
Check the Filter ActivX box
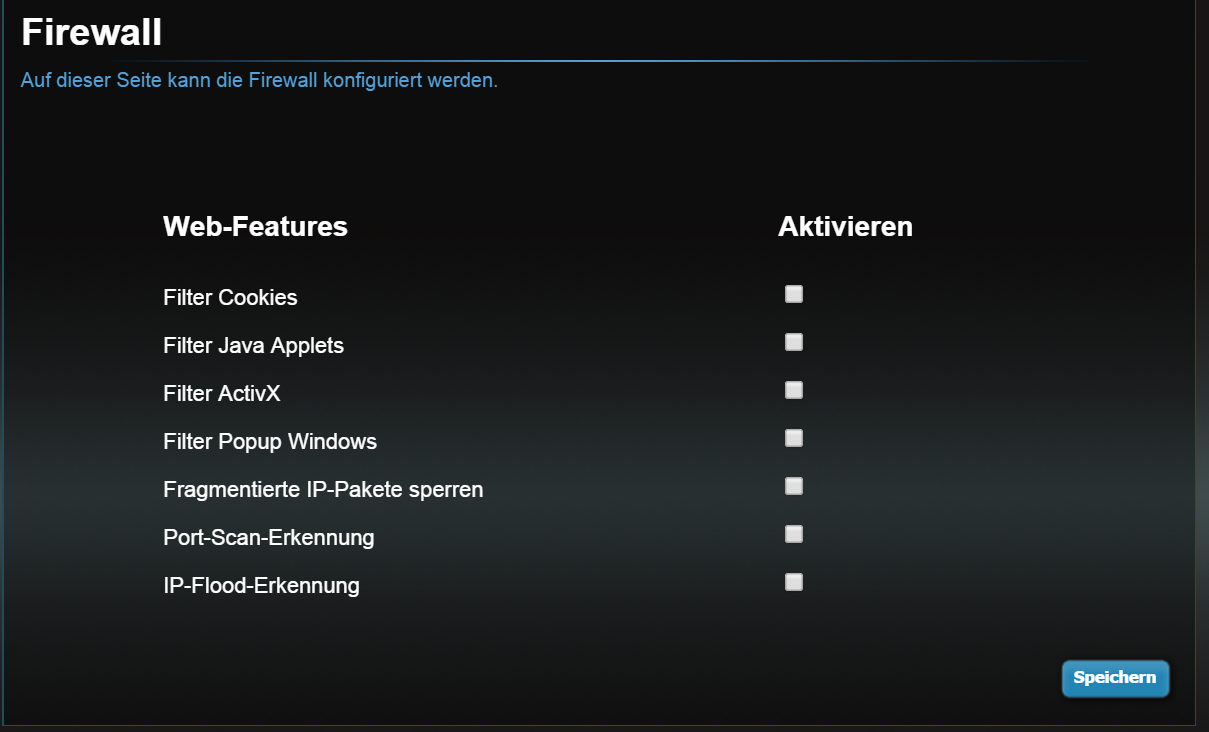(x=794, y=390)
